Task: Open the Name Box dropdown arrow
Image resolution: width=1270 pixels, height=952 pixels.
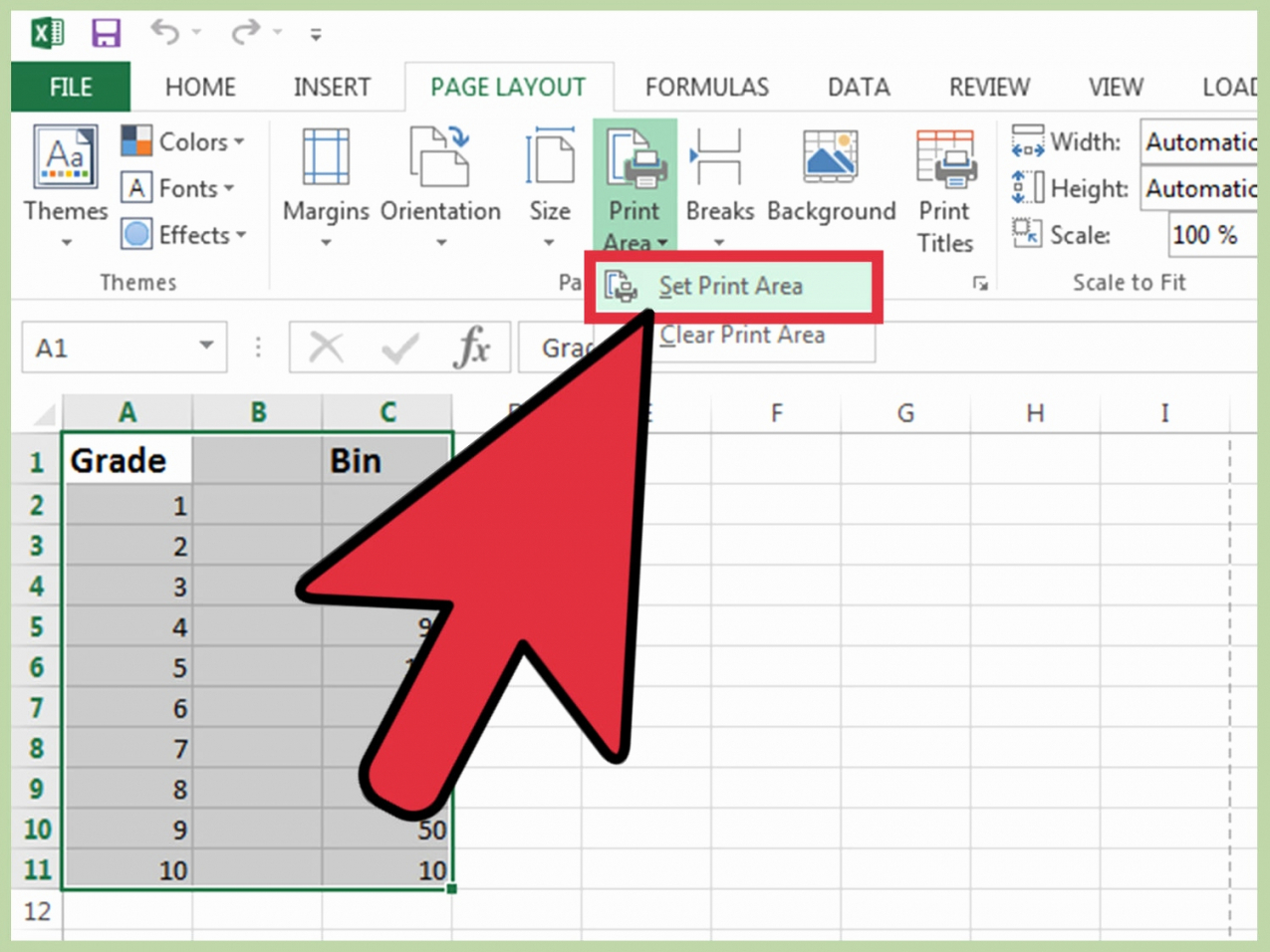Action: (205, 347)
